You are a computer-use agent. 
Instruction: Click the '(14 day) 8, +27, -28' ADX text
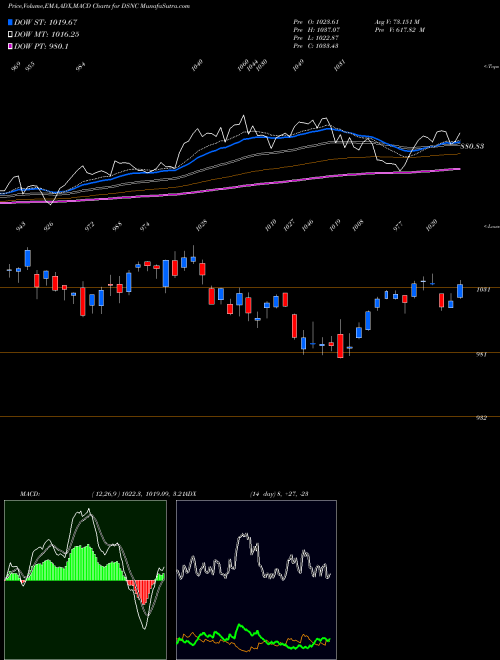click(279, 494)
